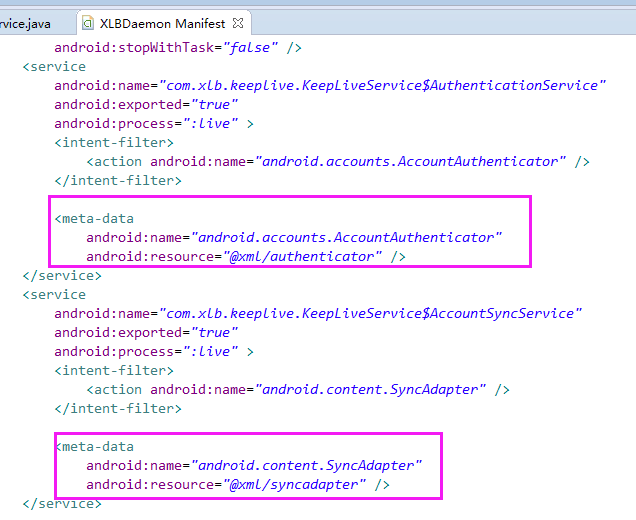The image size is (636, 520).
Task: Click the closing service tag after authenticator meta-data
Action: (61, 276)
